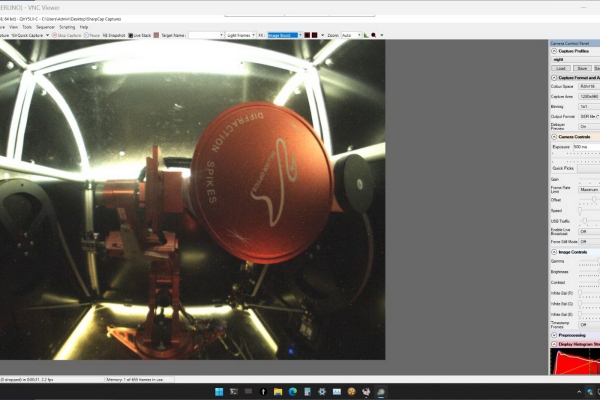Open the Sequencer menu
Screen dimensions: 600x400
click(x=46, y=27)
